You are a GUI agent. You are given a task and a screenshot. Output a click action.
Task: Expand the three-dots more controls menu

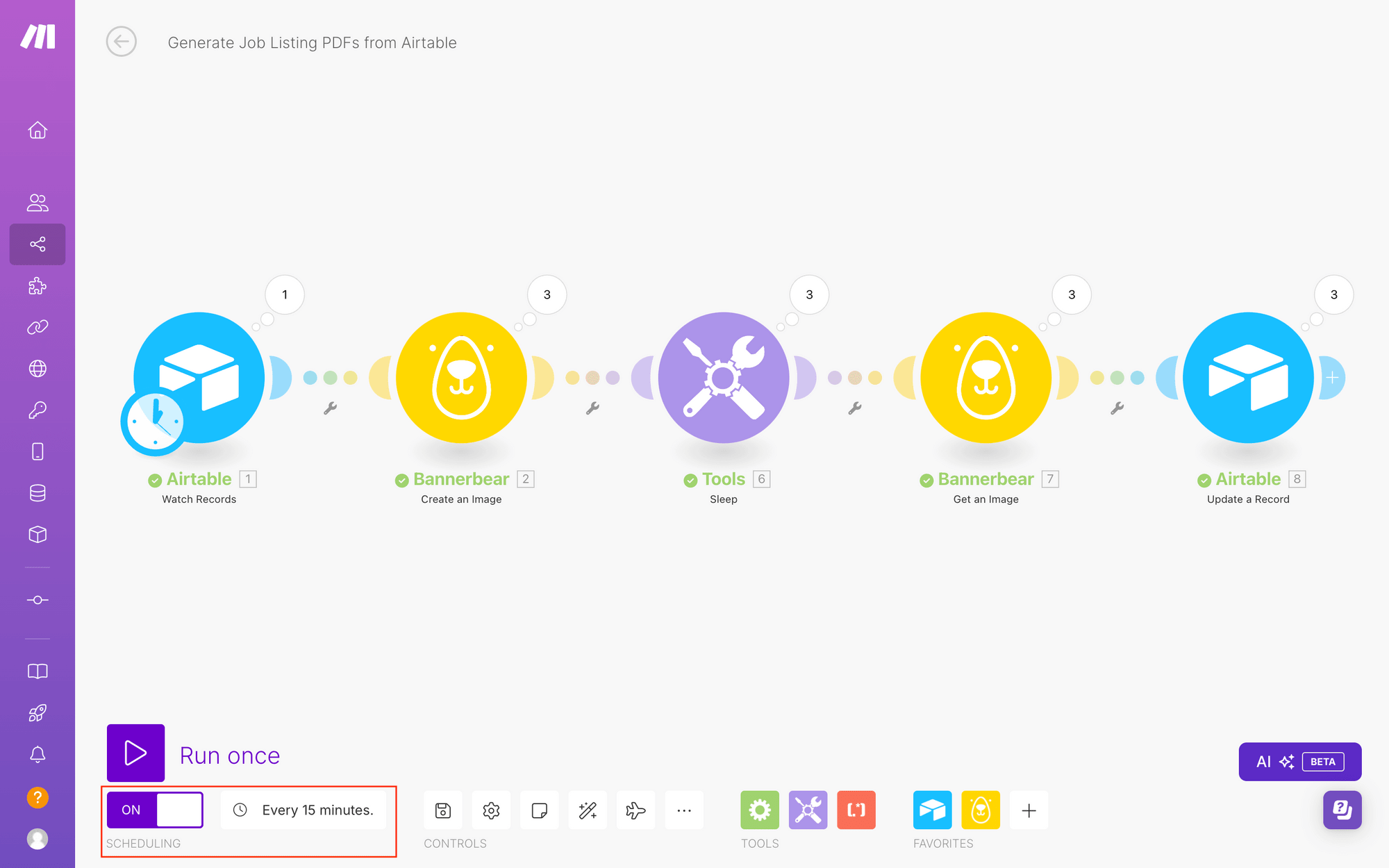(684, 810)
